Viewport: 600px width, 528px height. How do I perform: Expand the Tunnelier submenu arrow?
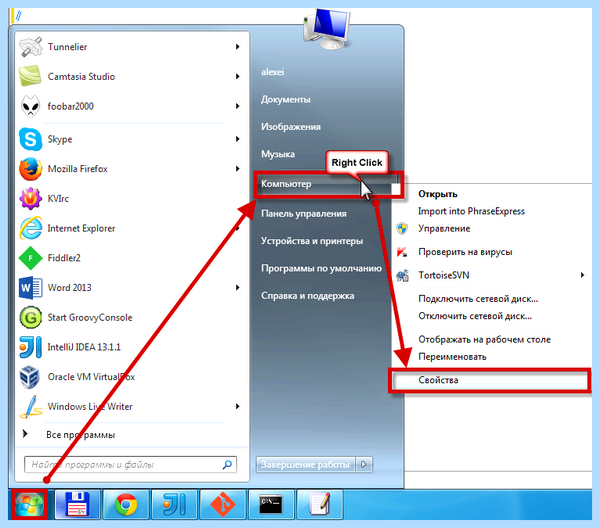pyautogui.click(x=238, y=47)
